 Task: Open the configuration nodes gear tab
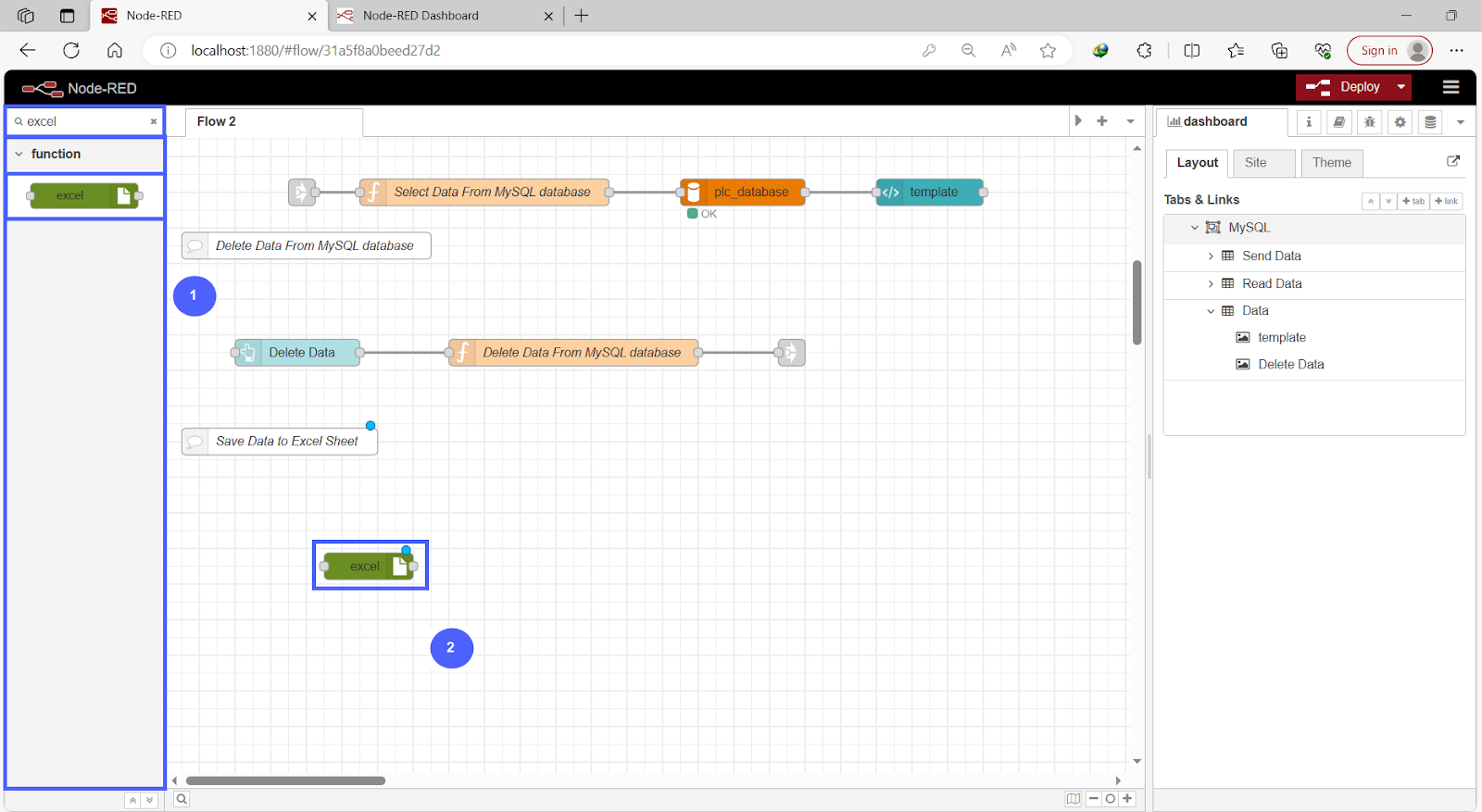[1400, 122]
